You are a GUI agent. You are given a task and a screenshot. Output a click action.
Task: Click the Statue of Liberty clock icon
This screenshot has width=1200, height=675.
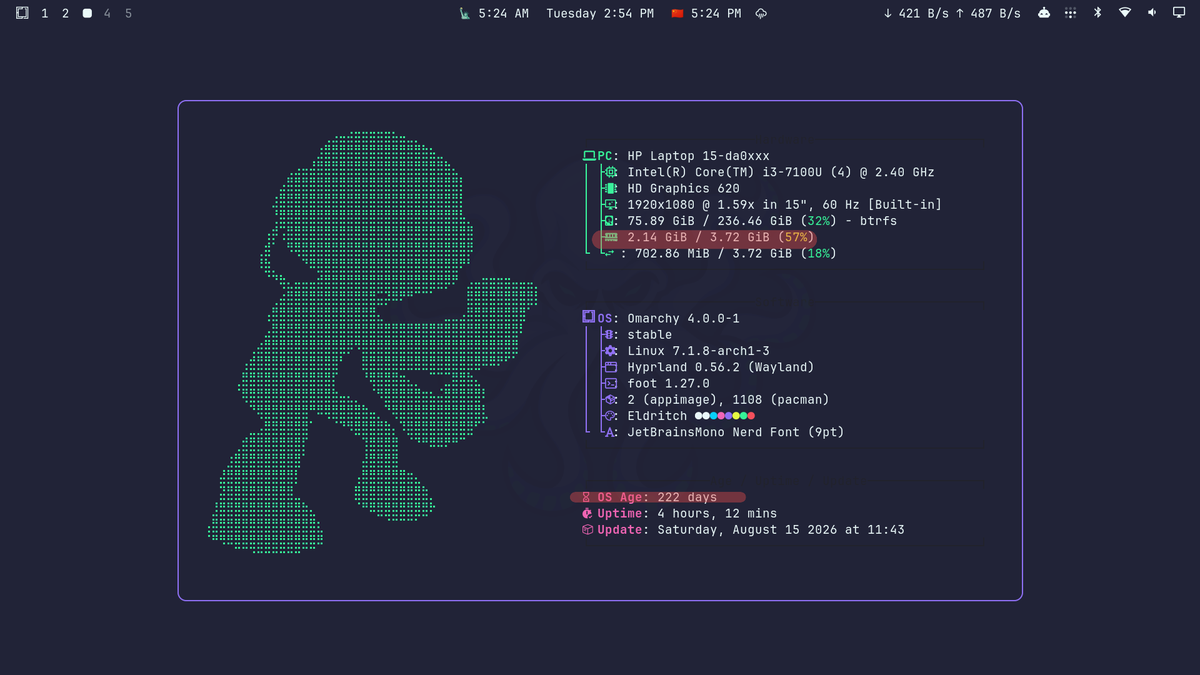pyautogui.click(x=464, y=13)
